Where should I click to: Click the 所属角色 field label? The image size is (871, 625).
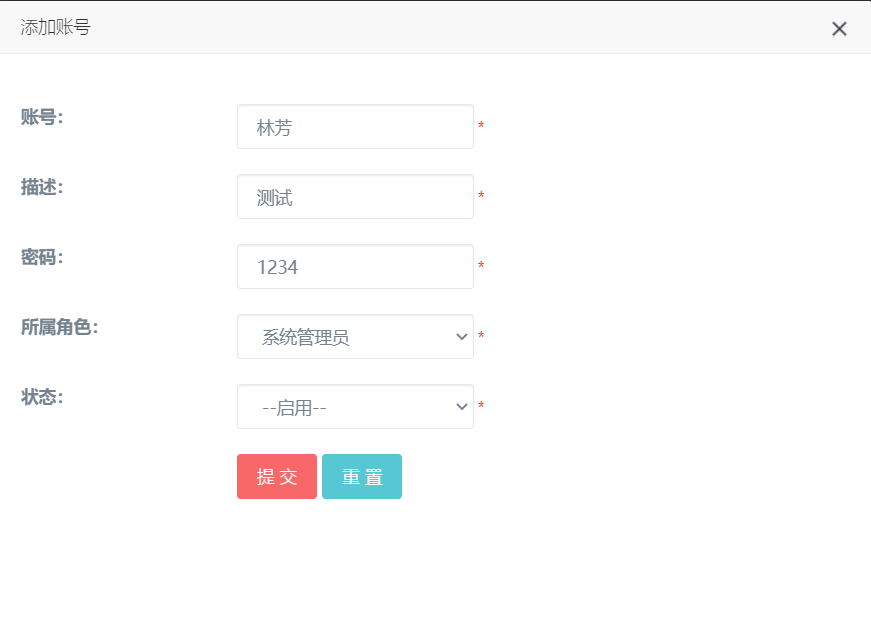59,327
